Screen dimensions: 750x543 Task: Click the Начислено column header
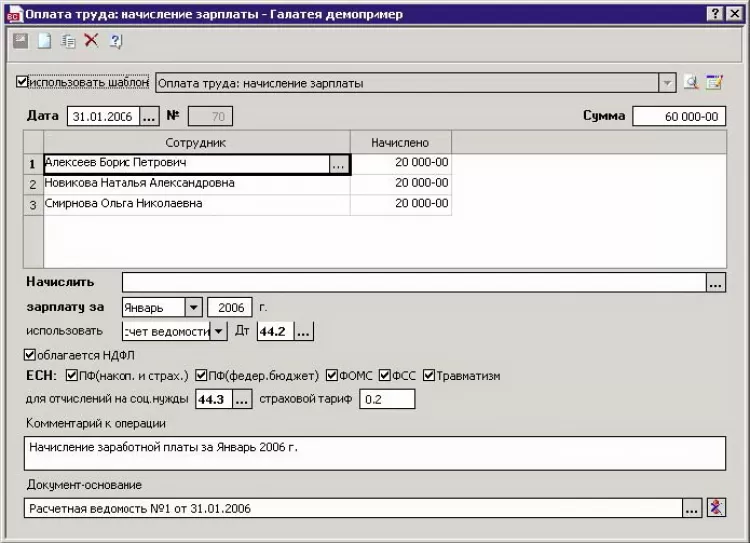tap(401, 142)
